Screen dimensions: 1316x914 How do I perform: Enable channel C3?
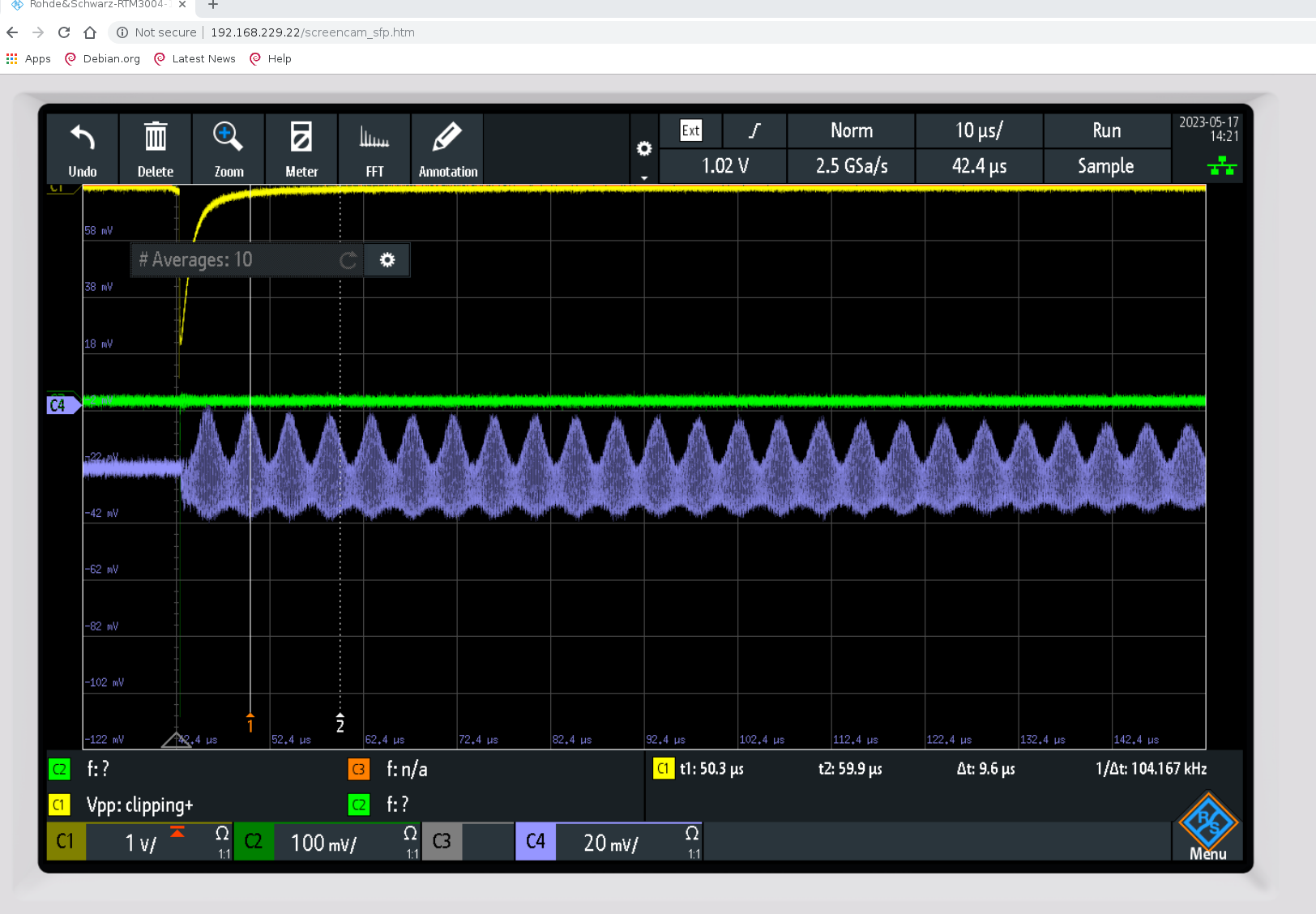[x=442, y=842]
